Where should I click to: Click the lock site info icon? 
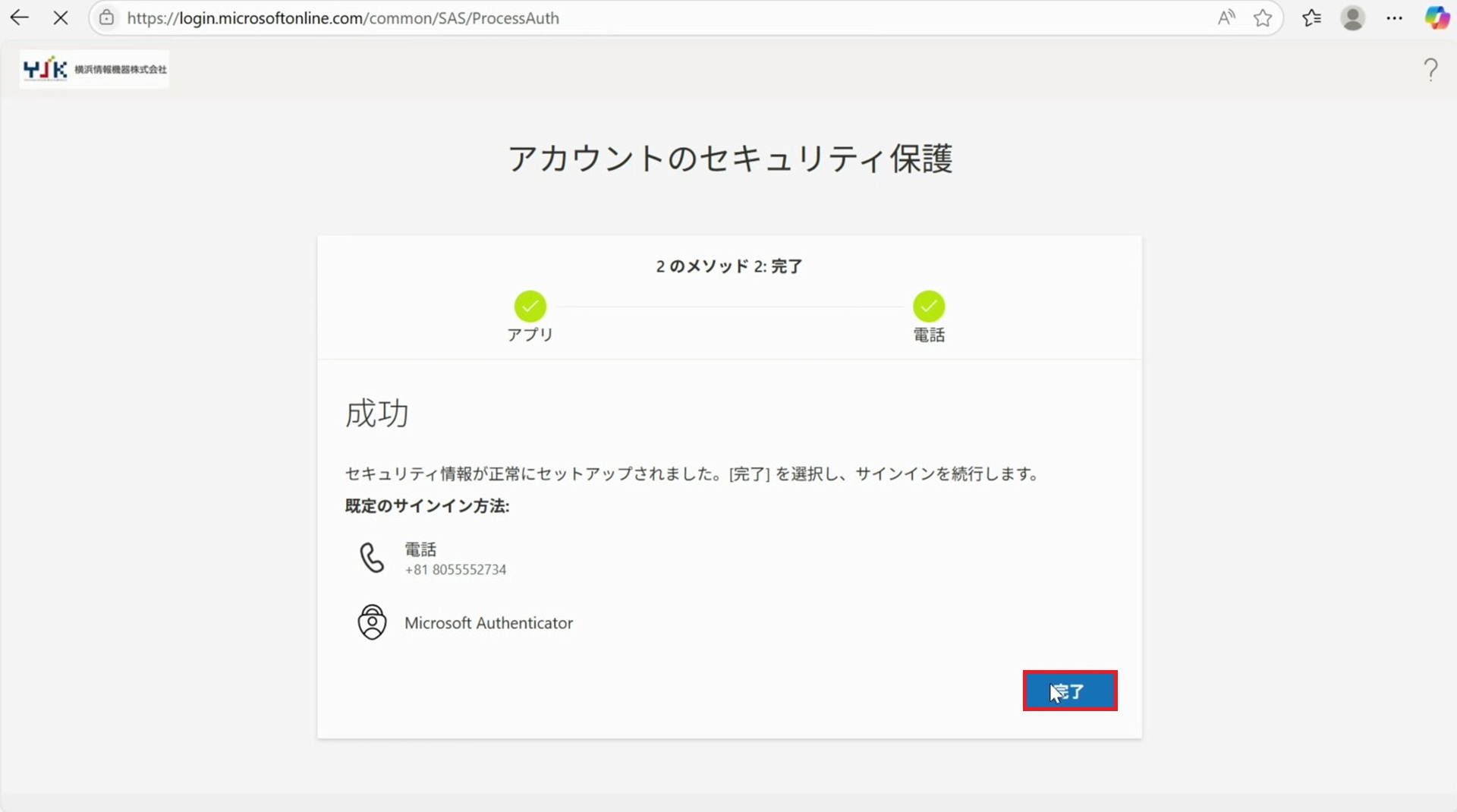(107, 18)
